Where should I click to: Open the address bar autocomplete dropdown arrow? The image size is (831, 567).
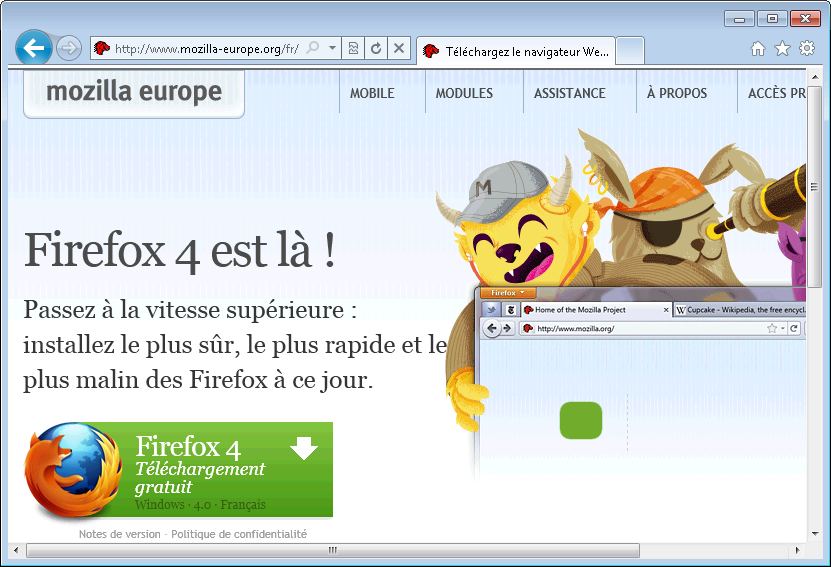point(332,48)
